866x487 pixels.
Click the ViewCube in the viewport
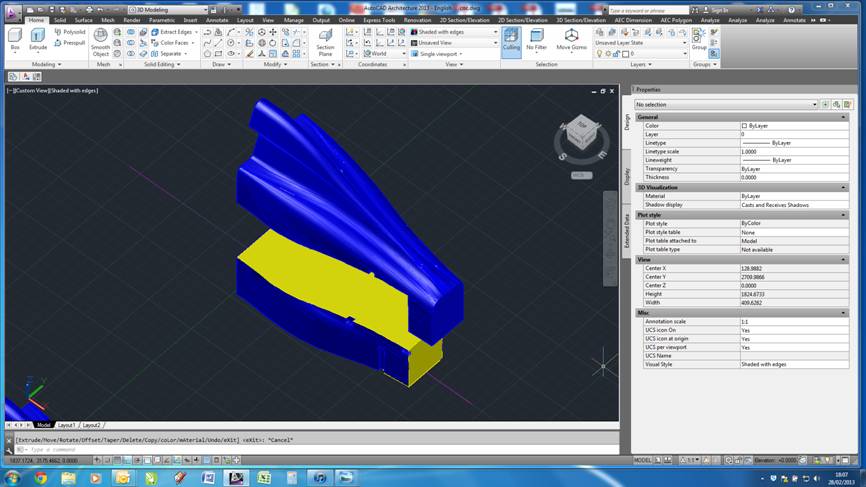coord(582,134)
